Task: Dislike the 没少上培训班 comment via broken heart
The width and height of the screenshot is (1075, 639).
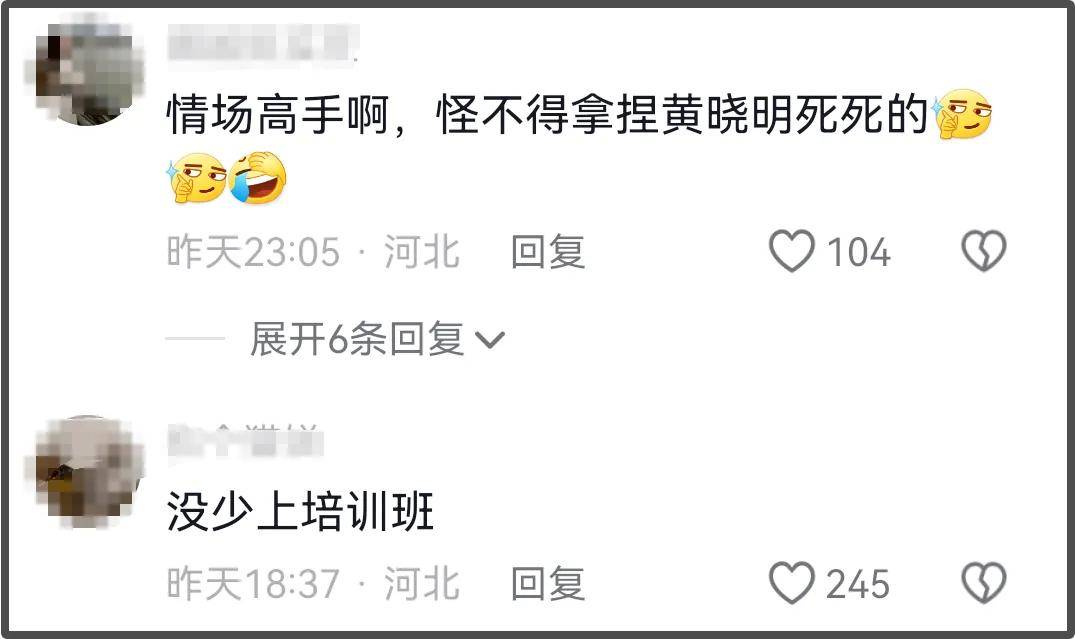Action: point(984,583)
